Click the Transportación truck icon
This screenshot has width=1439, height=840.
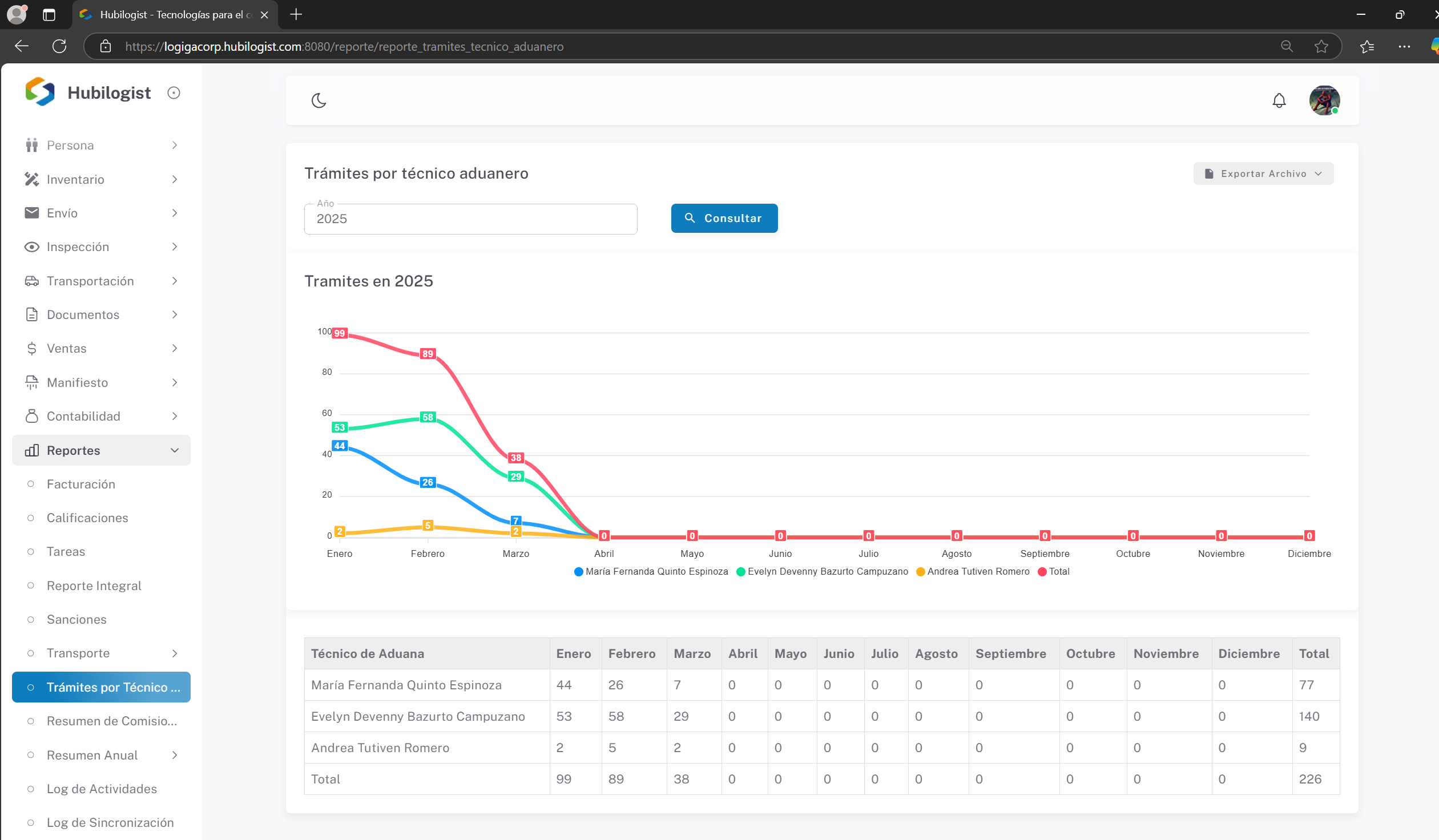[32, 281]
